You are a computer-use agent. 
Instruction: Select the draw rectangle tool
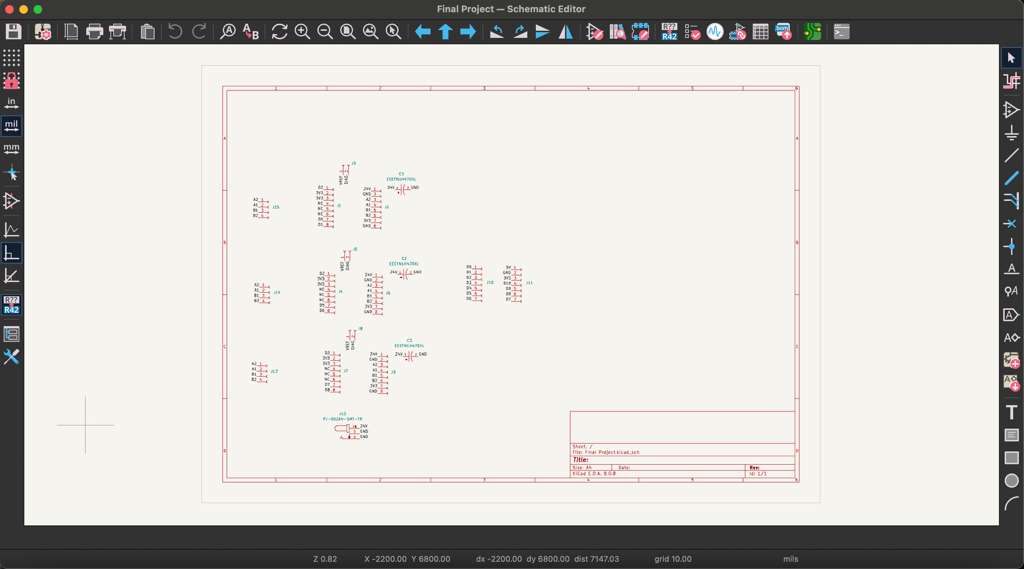pyautogui.click(x=1011, y=457)
